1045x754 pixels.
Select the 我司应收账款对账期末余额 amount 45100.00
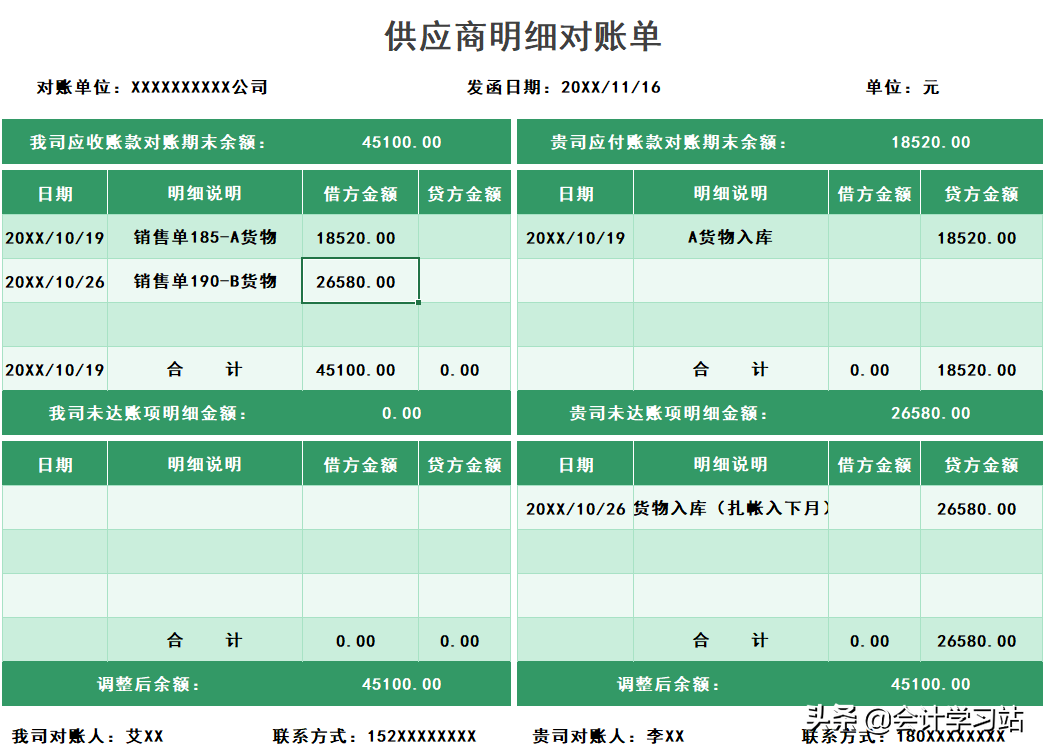[401, 141]
